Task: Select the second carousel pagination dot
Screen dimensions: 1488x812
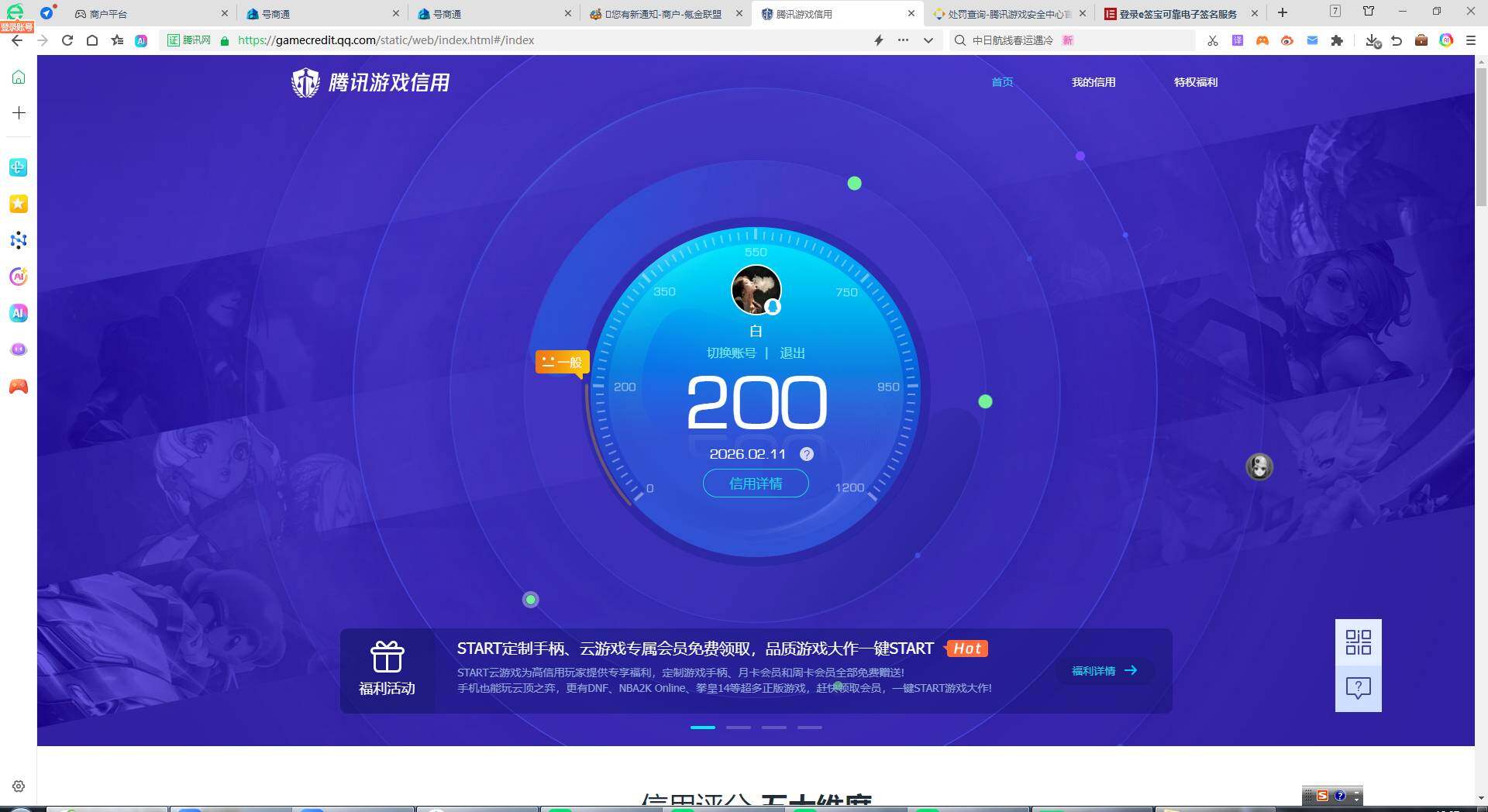Action: (738, 728)
